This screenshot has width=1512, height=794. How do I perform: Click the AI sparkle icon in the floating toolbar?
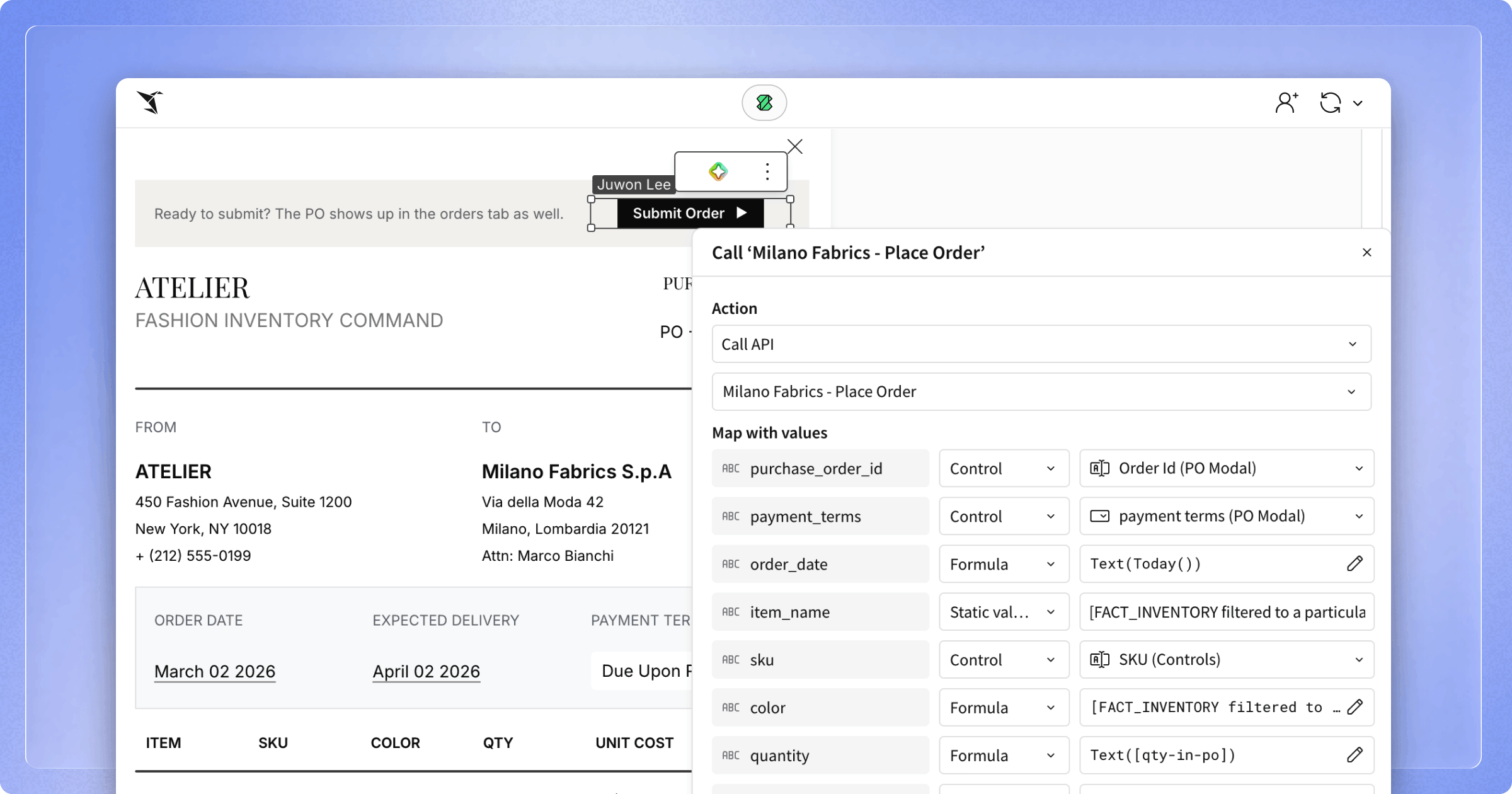(x=718, y=171)
